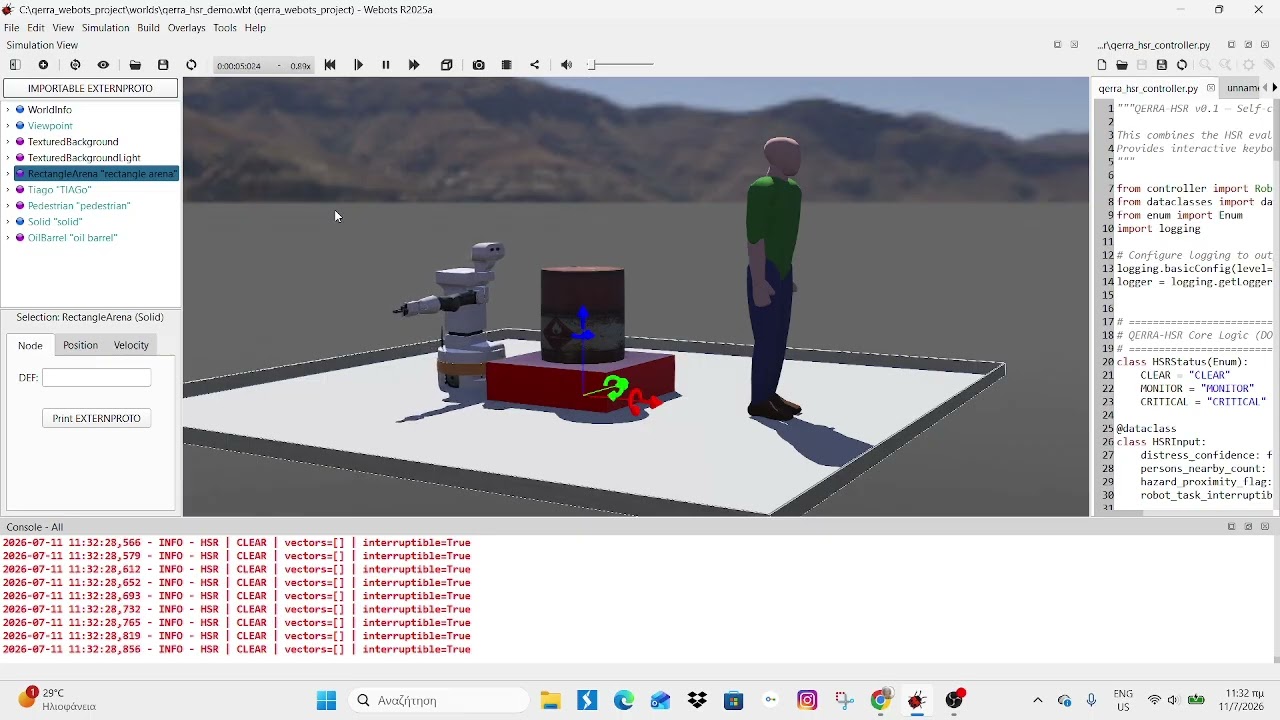Open the Simulation menu

coord(105,28)
